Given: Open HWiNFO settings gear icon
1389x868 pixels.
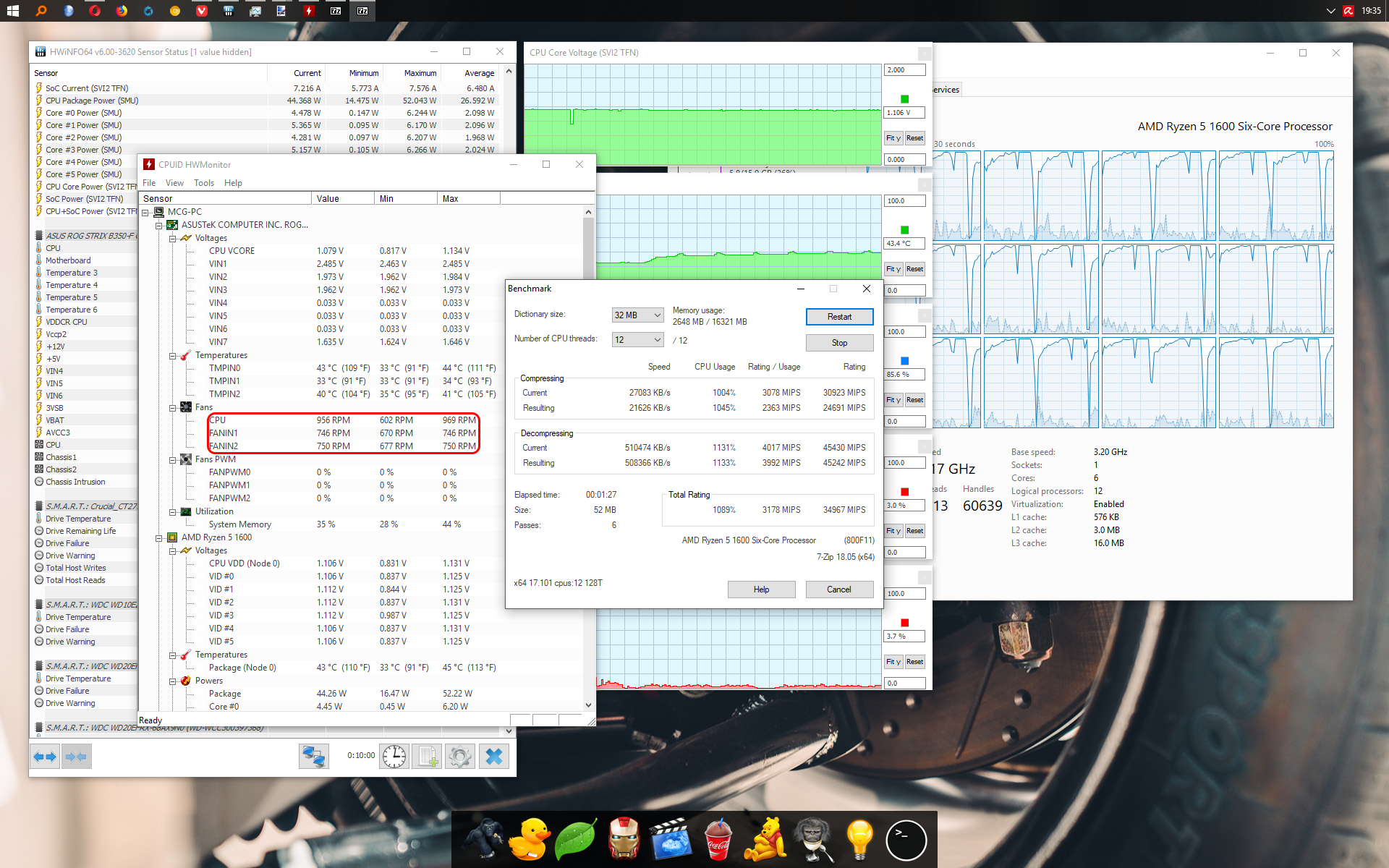Looking at the screenshot, I should point(460,757).
